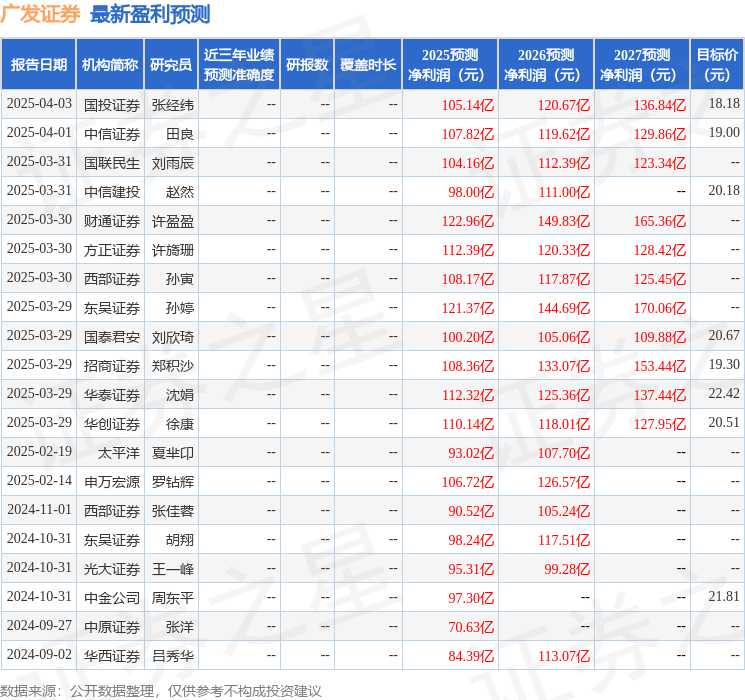
Task: Select analyst 孙婷
Action: (x=180, y=308)
